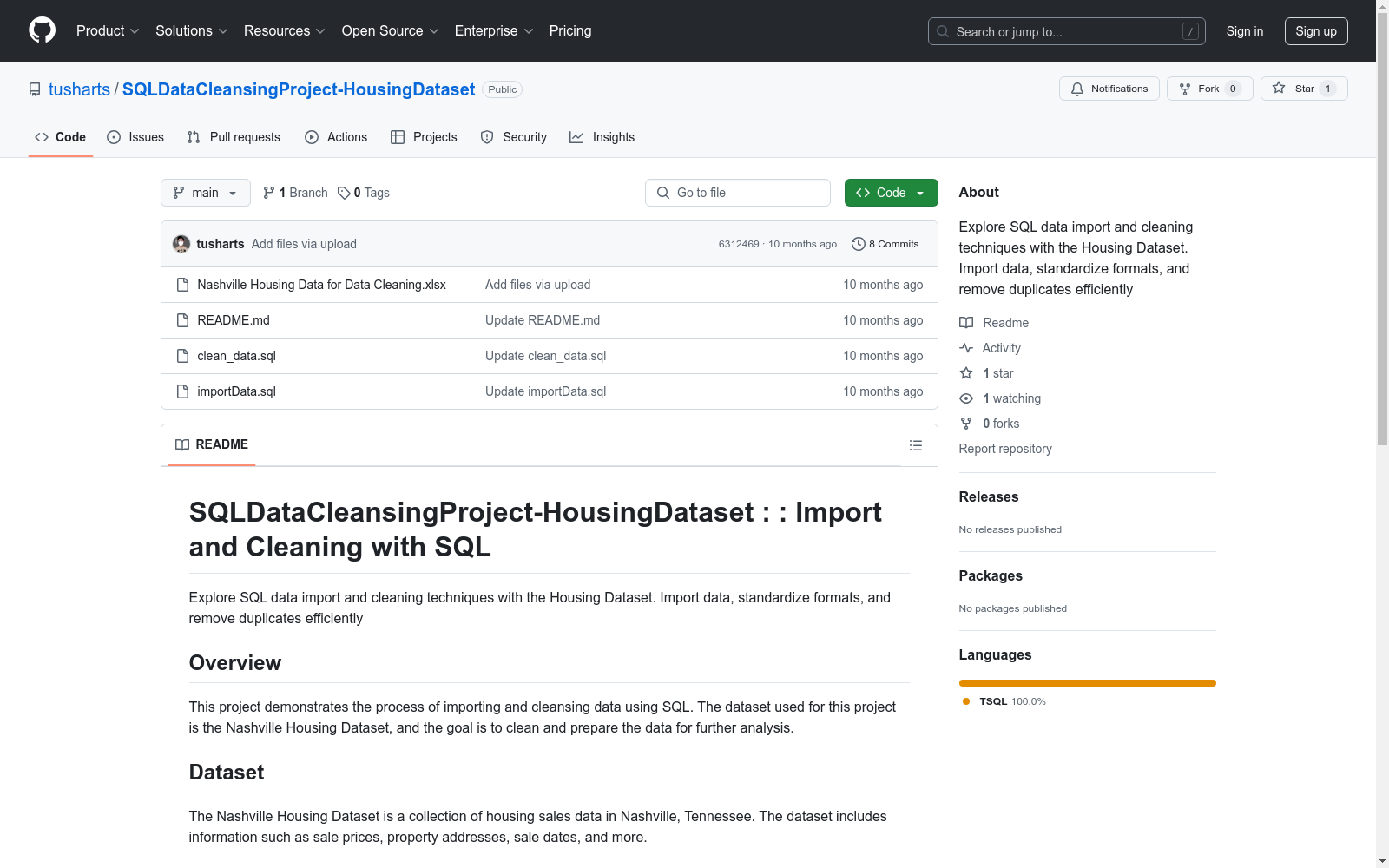Fork the repository

(x=1210, y=89)
